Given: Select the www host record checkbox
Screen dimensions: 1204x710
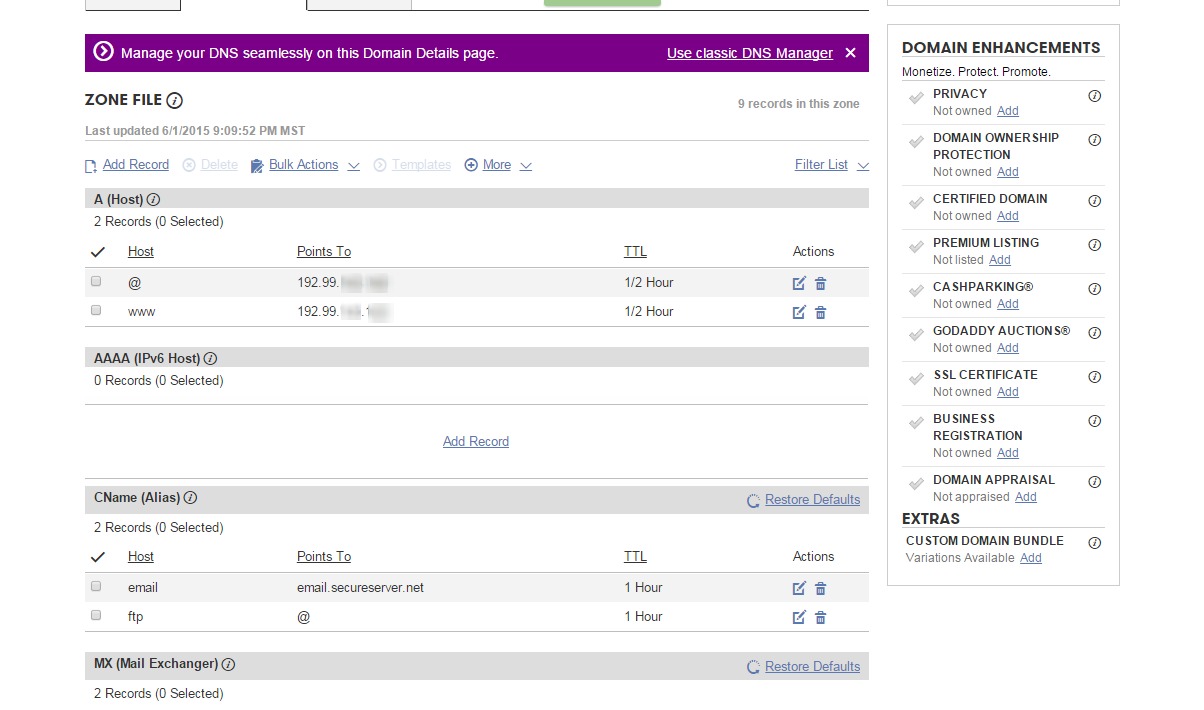Looking at the screenshot, I should pyautogui.click(x=96, y=311).
